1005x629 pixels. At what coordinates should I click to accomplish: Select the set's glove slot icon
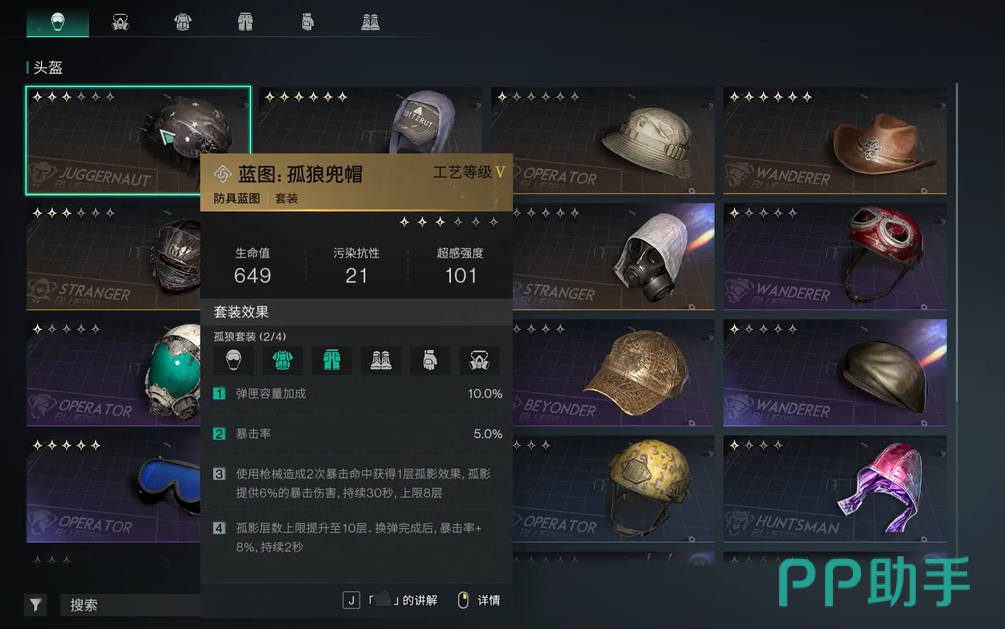pos(430,360)
